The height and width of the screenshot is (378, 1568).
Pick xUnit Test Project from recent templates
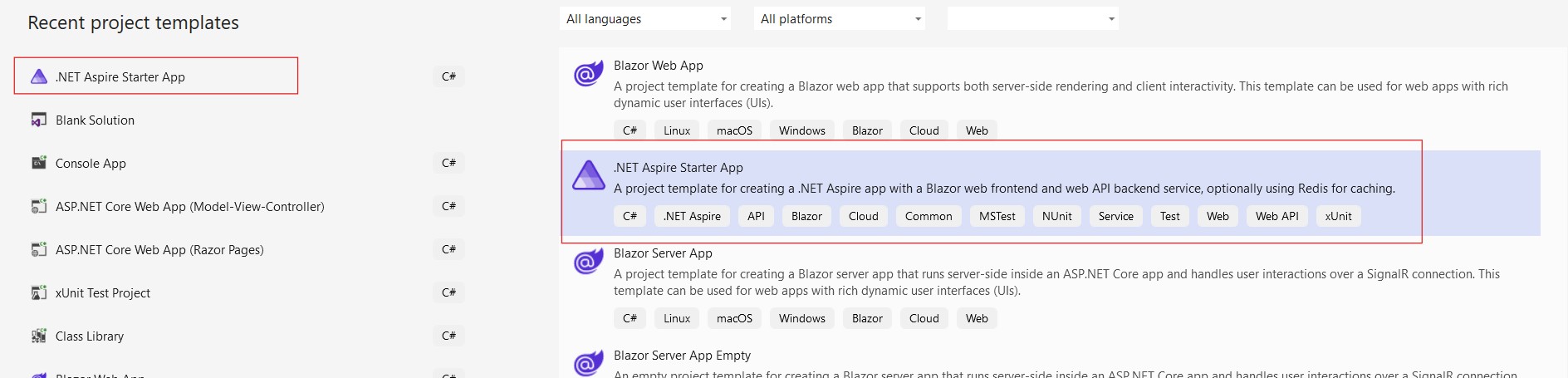point(103,293)
